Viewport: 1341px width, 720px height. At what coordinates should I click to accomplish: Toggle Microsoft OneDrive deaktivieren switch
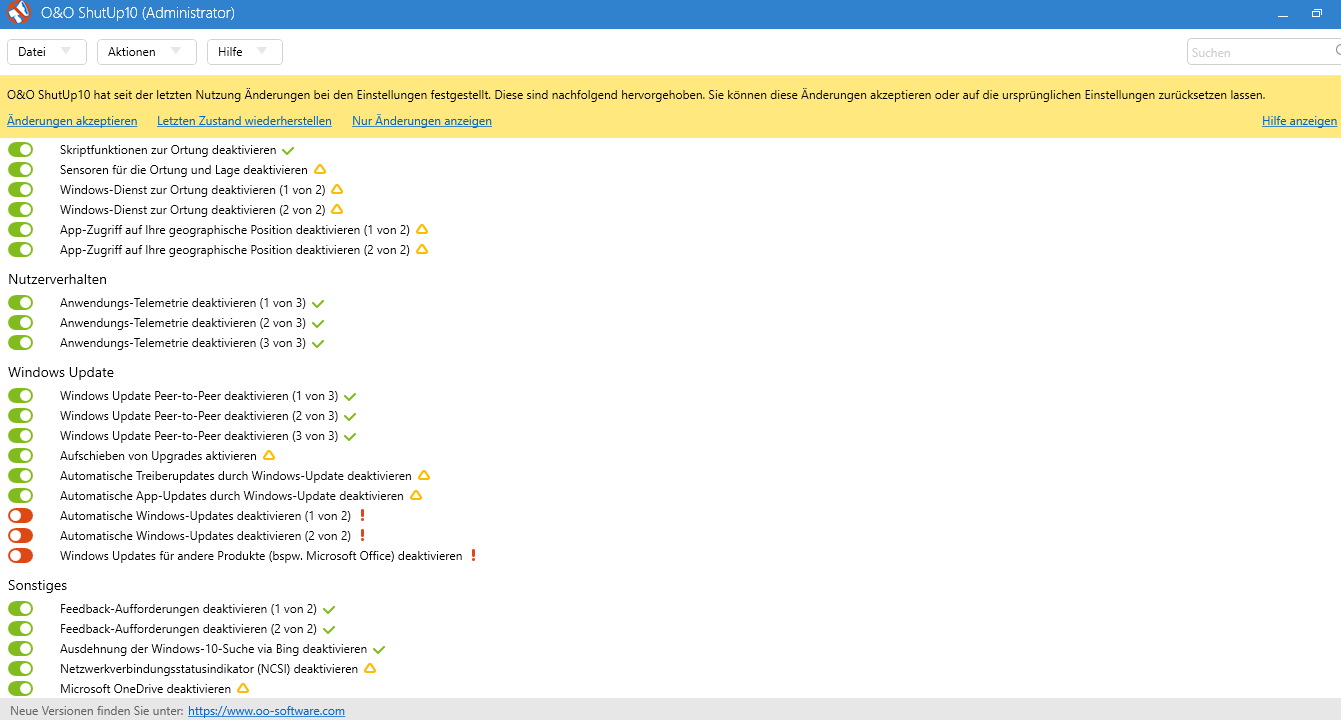pyautogui.click(x=21, y=688)
